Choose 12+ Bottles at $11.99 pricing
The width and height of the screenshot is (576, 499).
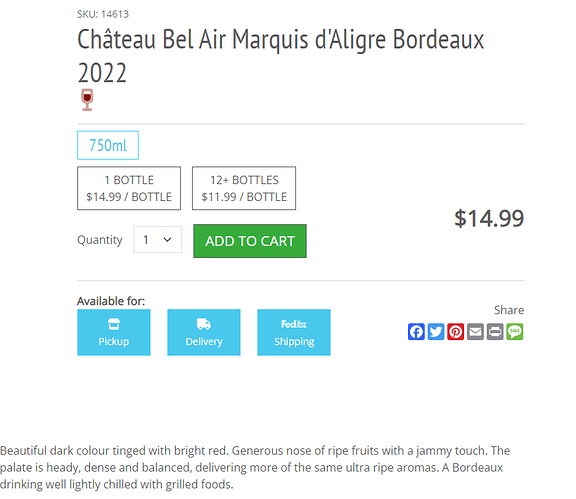244,188
